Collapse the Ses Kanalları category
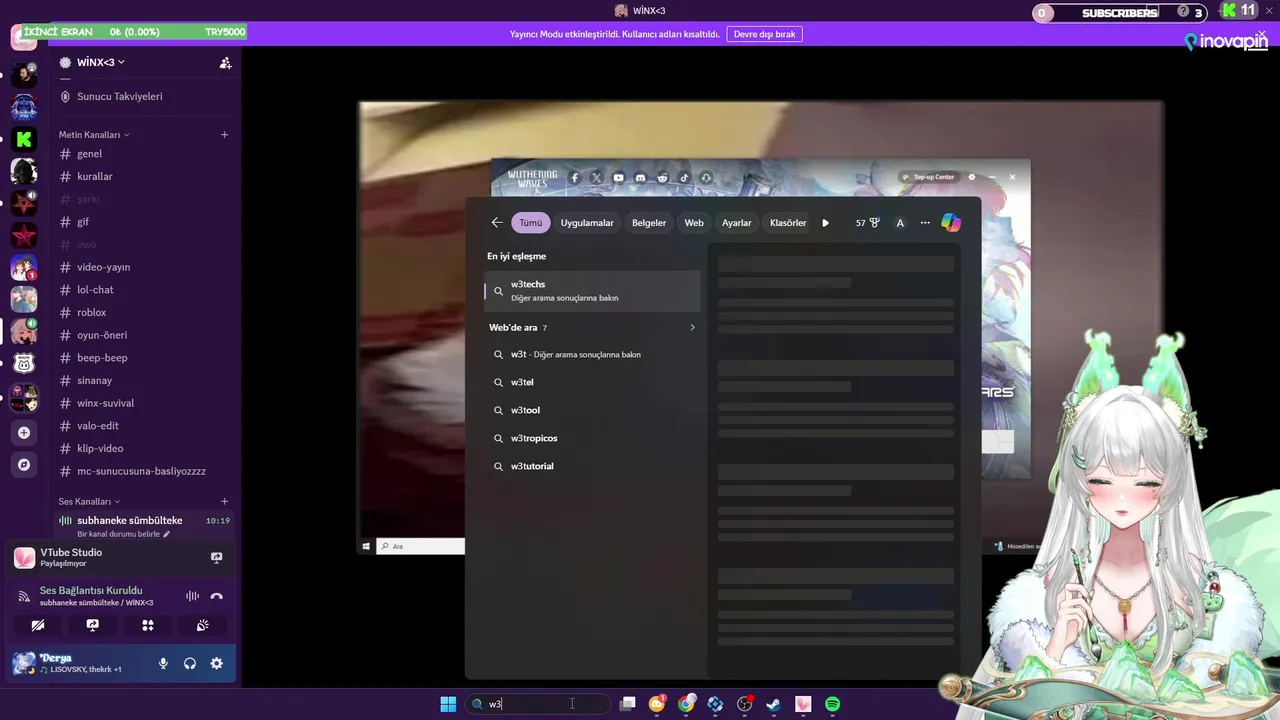The width and height of the screenshot is (1280, 720). (89, 501)
